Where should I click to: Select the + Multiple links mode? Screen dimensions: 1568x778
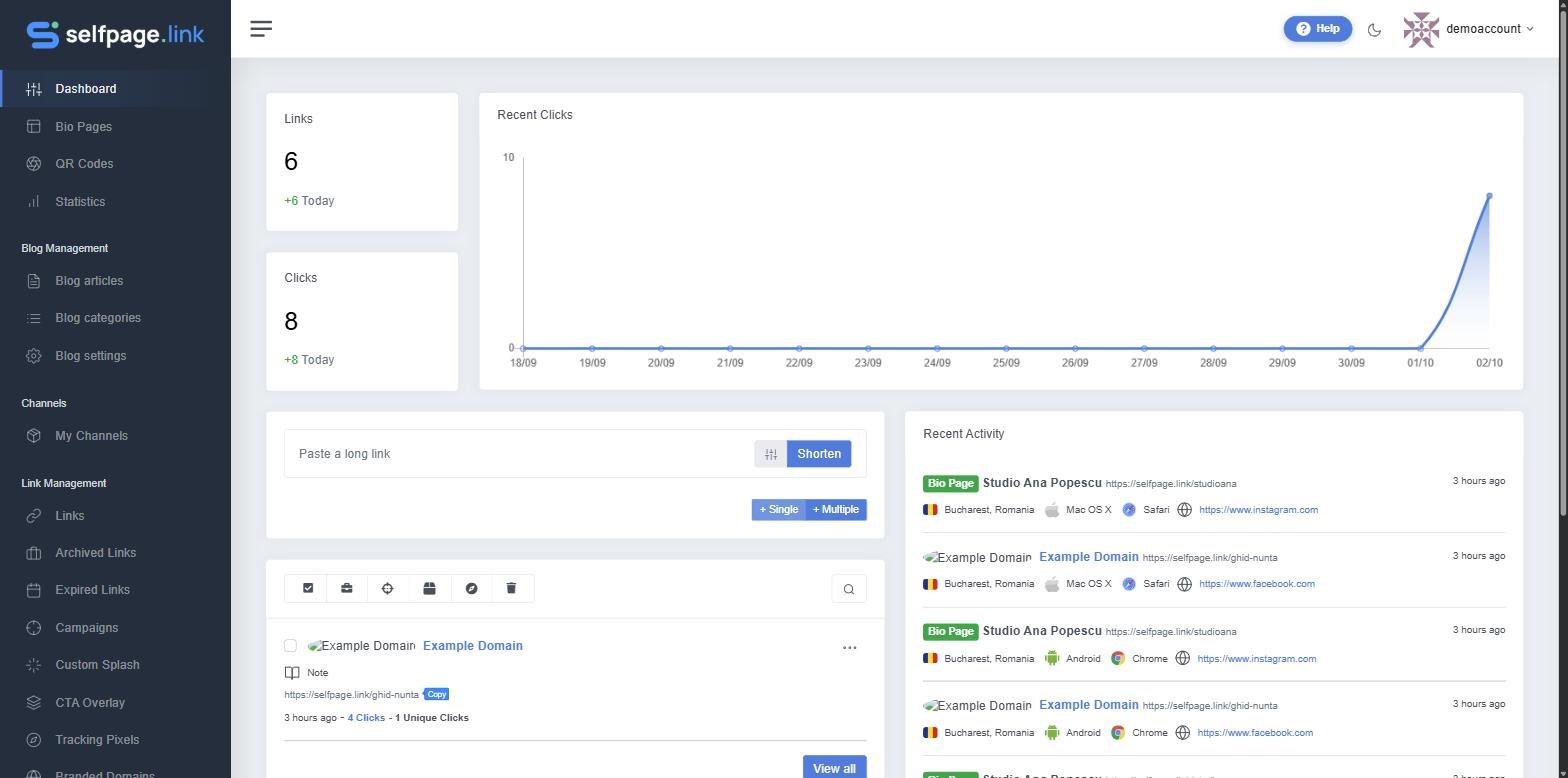(x=836, y=510)
